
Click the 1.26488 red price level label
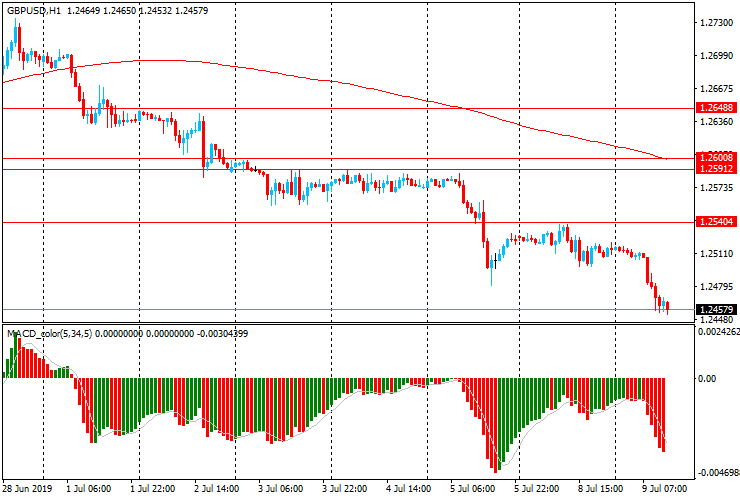[x=716, y=108]
